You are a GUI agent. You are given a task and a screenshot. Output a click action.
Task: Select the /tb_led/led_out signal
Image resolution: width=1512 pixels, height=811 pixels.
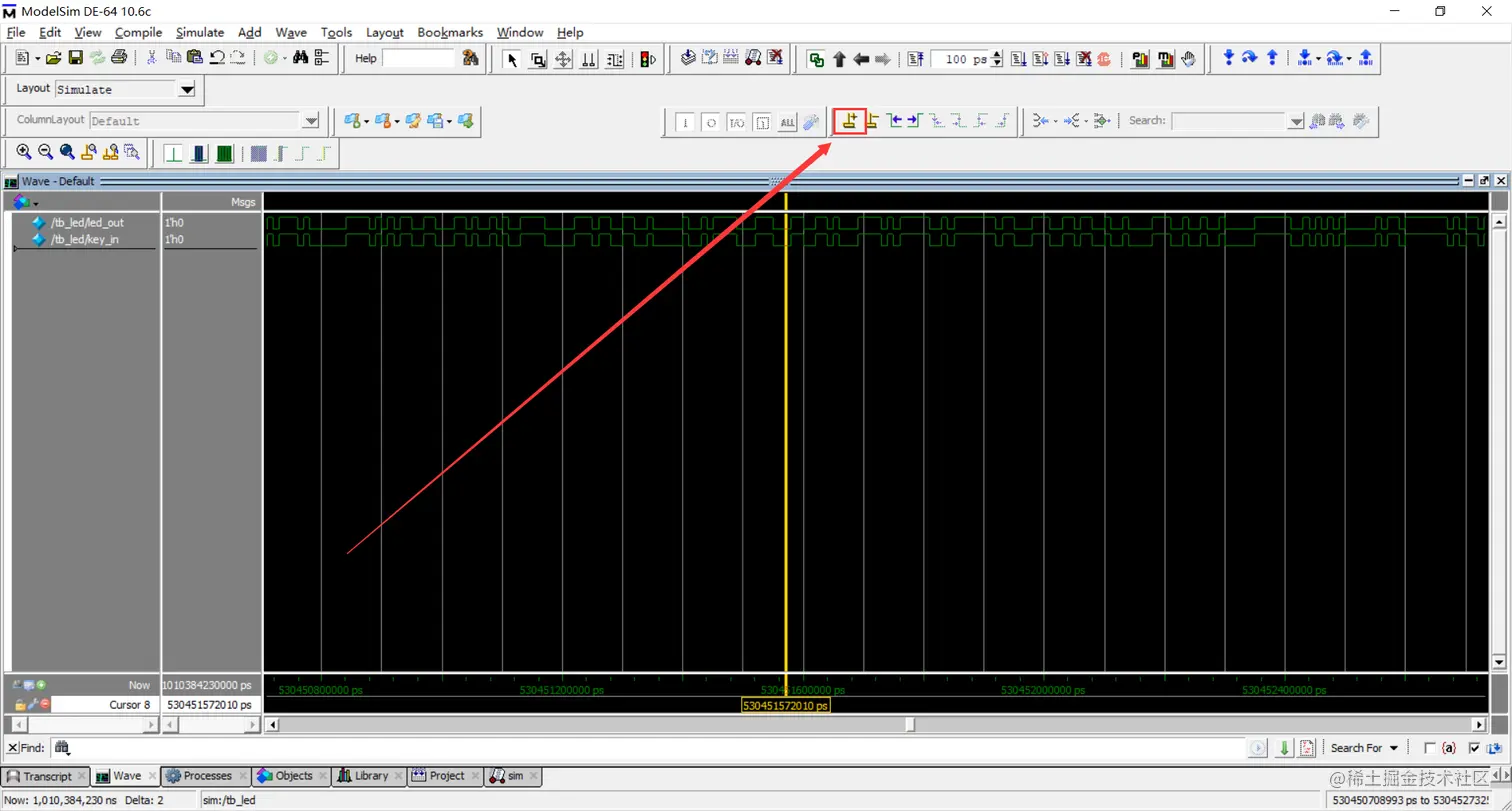87,222
